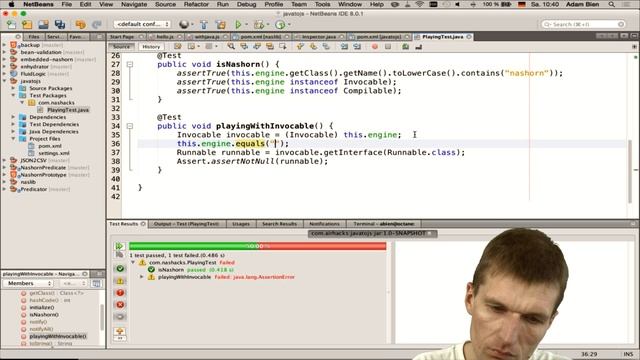The width and height of the screenshot is (640, 360).
Task: Click the editor vertical scrollbar
Action: click(x=631, y=171)
